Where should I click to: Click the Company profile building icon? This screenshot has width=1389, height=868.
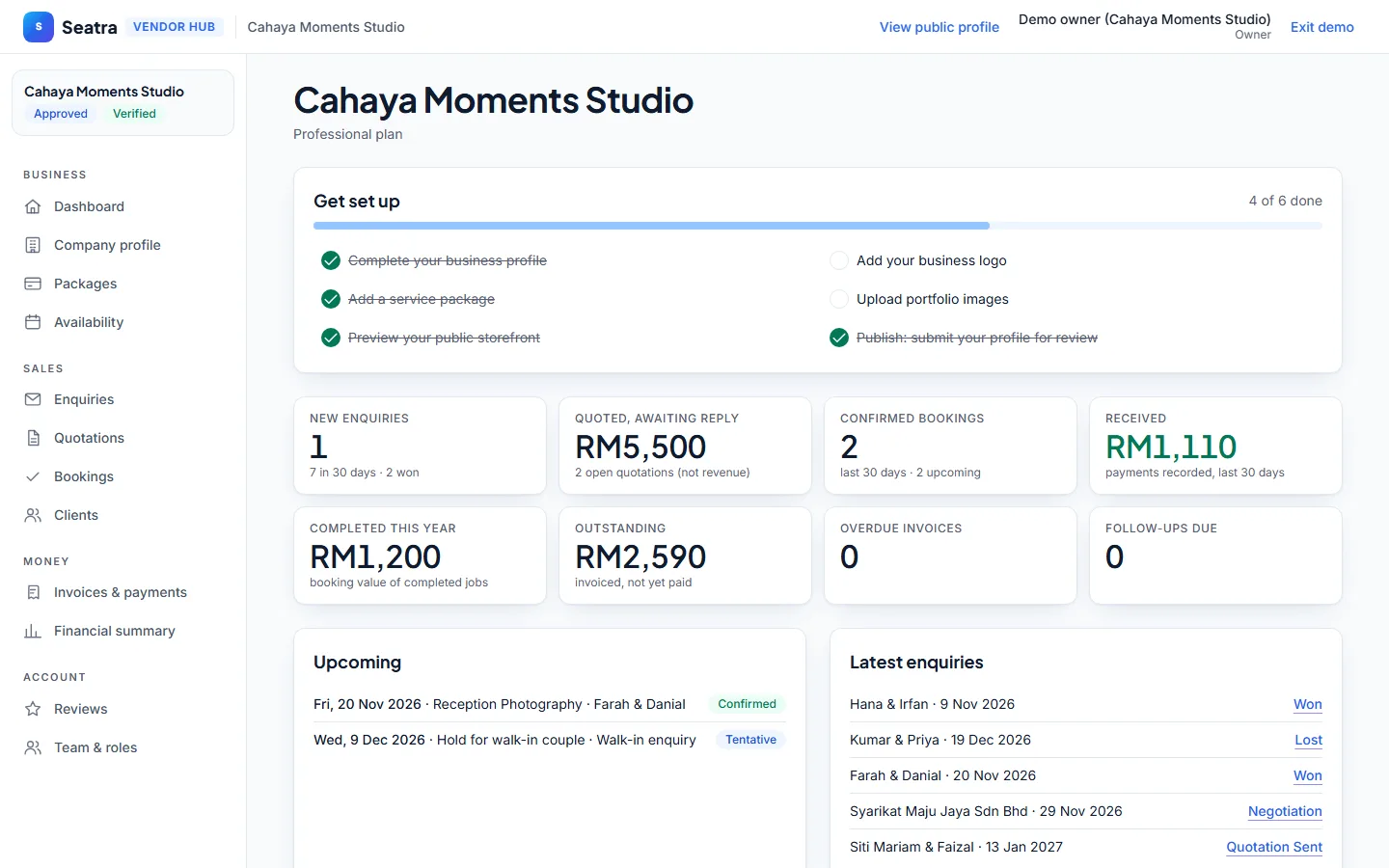click(33, 245)
